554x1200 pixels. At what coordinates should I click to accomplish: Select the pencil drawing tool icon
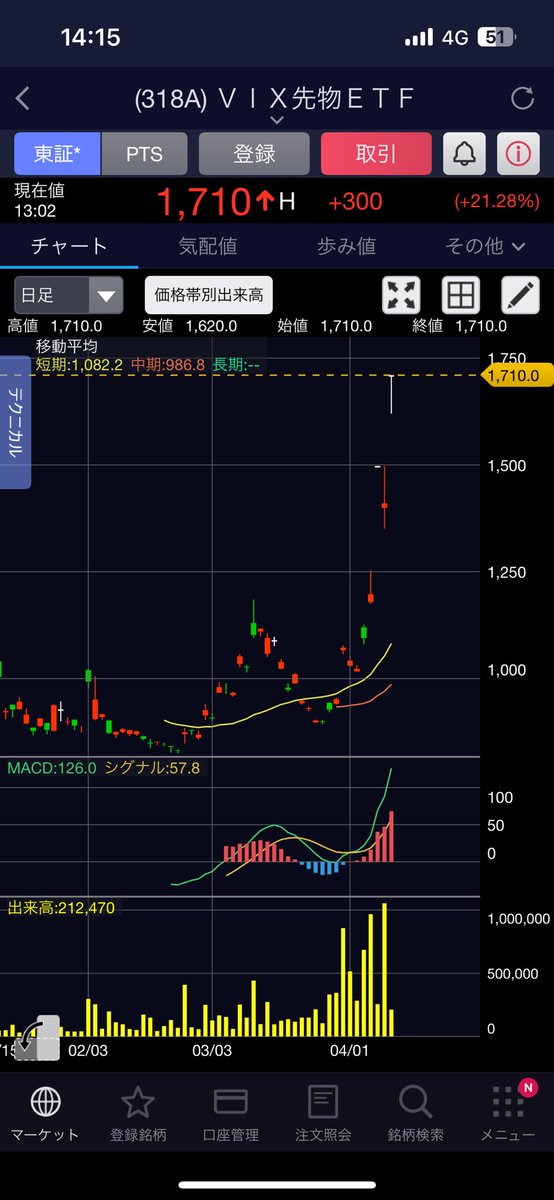[x=520, y=295]
